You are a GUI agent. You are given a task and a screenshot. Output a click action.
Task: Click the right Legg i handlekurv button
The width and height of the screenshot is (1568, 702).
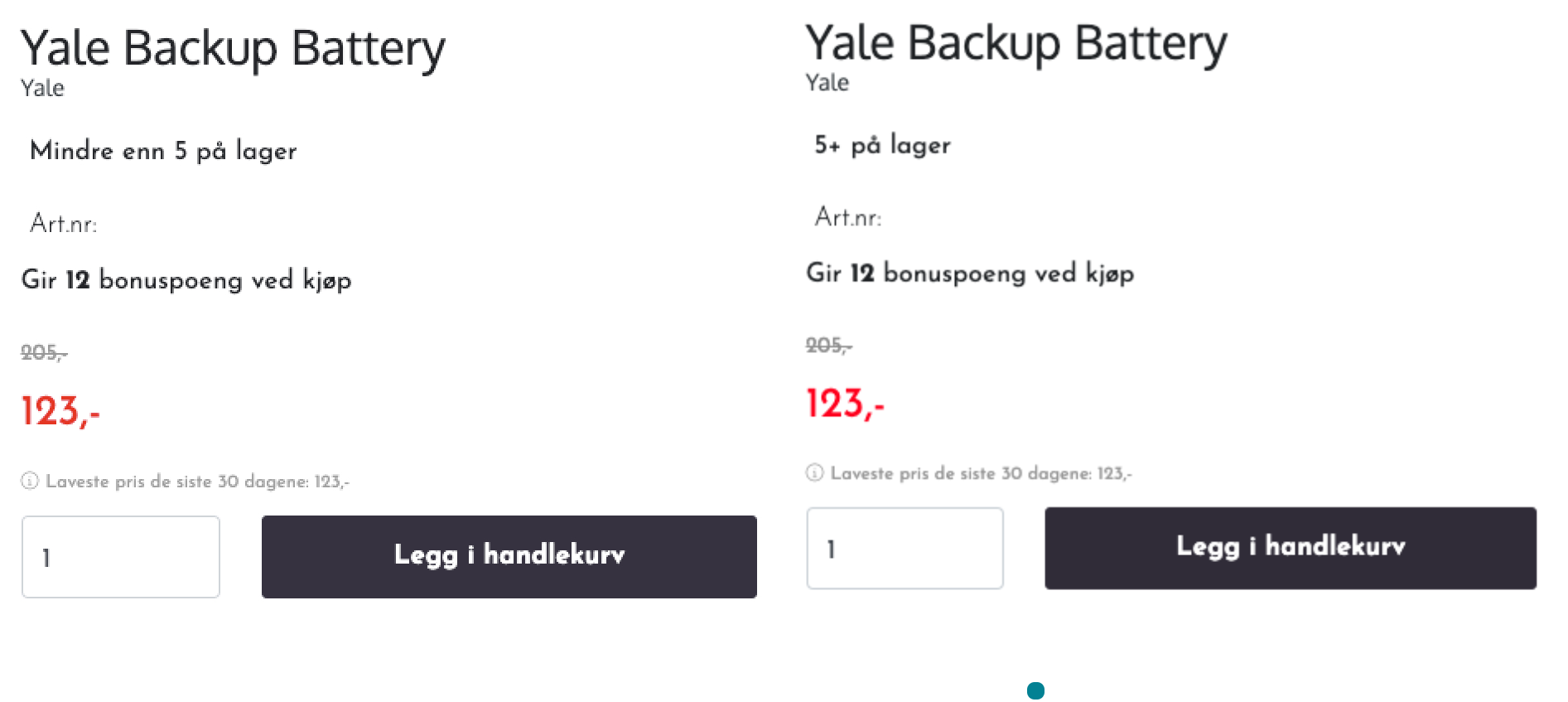[x=1291, y=548]
